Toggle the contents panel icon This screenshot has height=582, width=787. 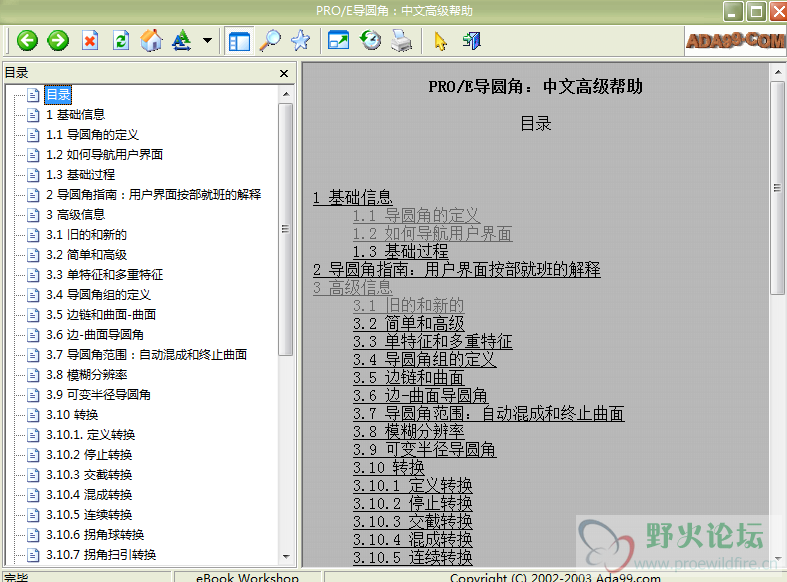(239, 41)
